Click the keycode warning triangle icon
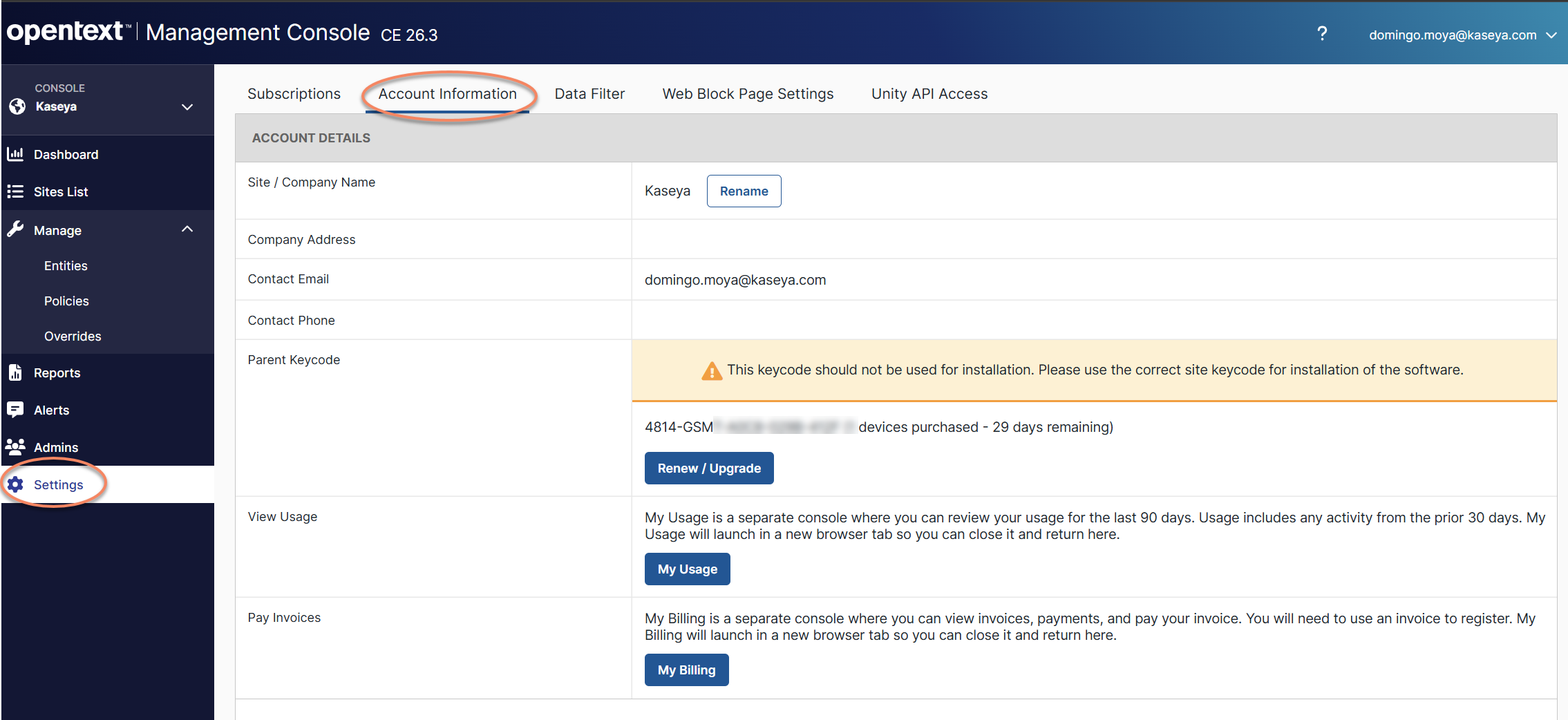Viewport: 1568px width, 720px height. point(711,371)
